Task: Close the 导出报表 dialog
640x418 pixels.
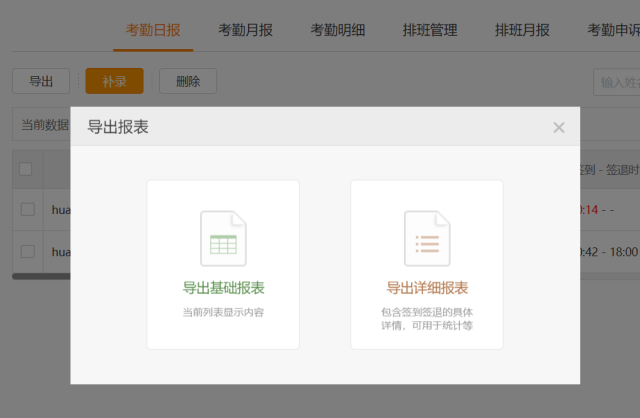Action: tap(559, 127)
